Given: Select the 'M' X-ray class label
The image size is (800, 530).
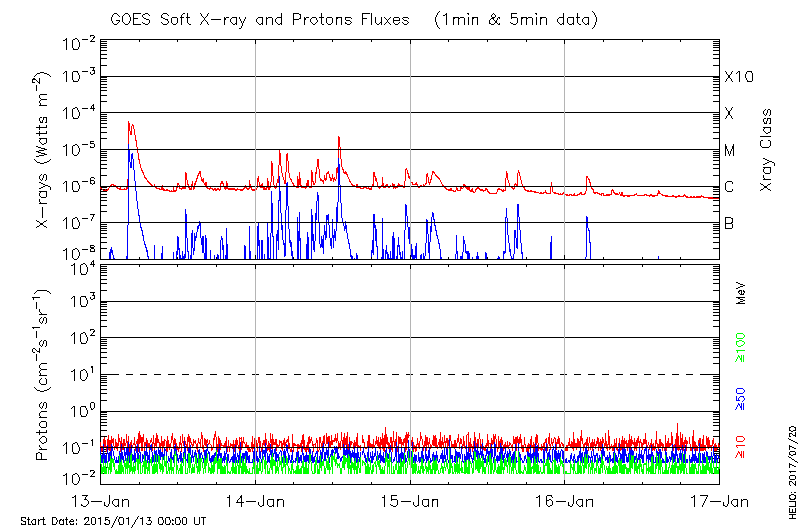Looking at the screenshot, I should pos(731,151).
